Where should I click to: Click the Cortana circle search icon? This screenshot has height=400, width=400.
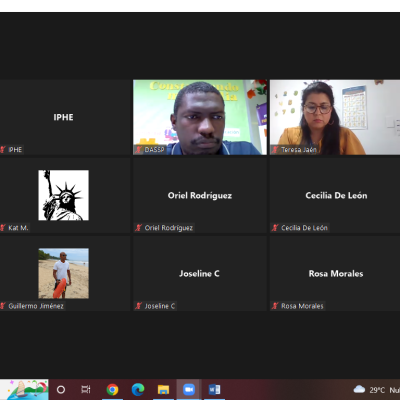tap(61, 389)
